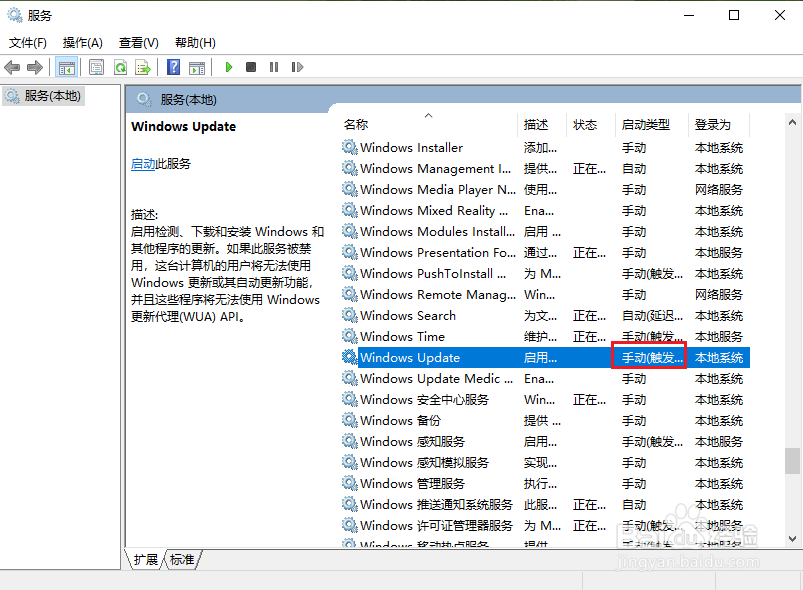The height and width of the screenshot is (590, 803).
Task: Select Windows Modules Install... service
Action: [x=545, y=231]
